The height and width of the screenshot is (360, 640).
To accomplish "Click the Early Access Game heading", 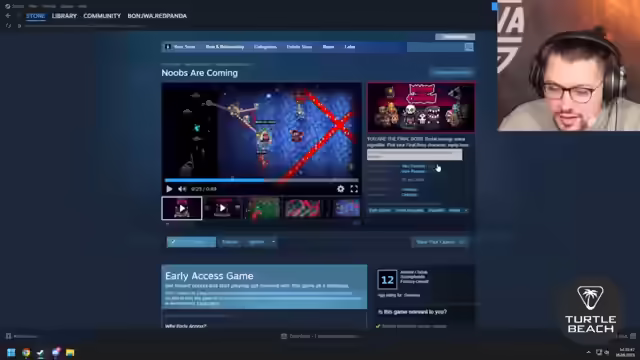I will 209,276.
